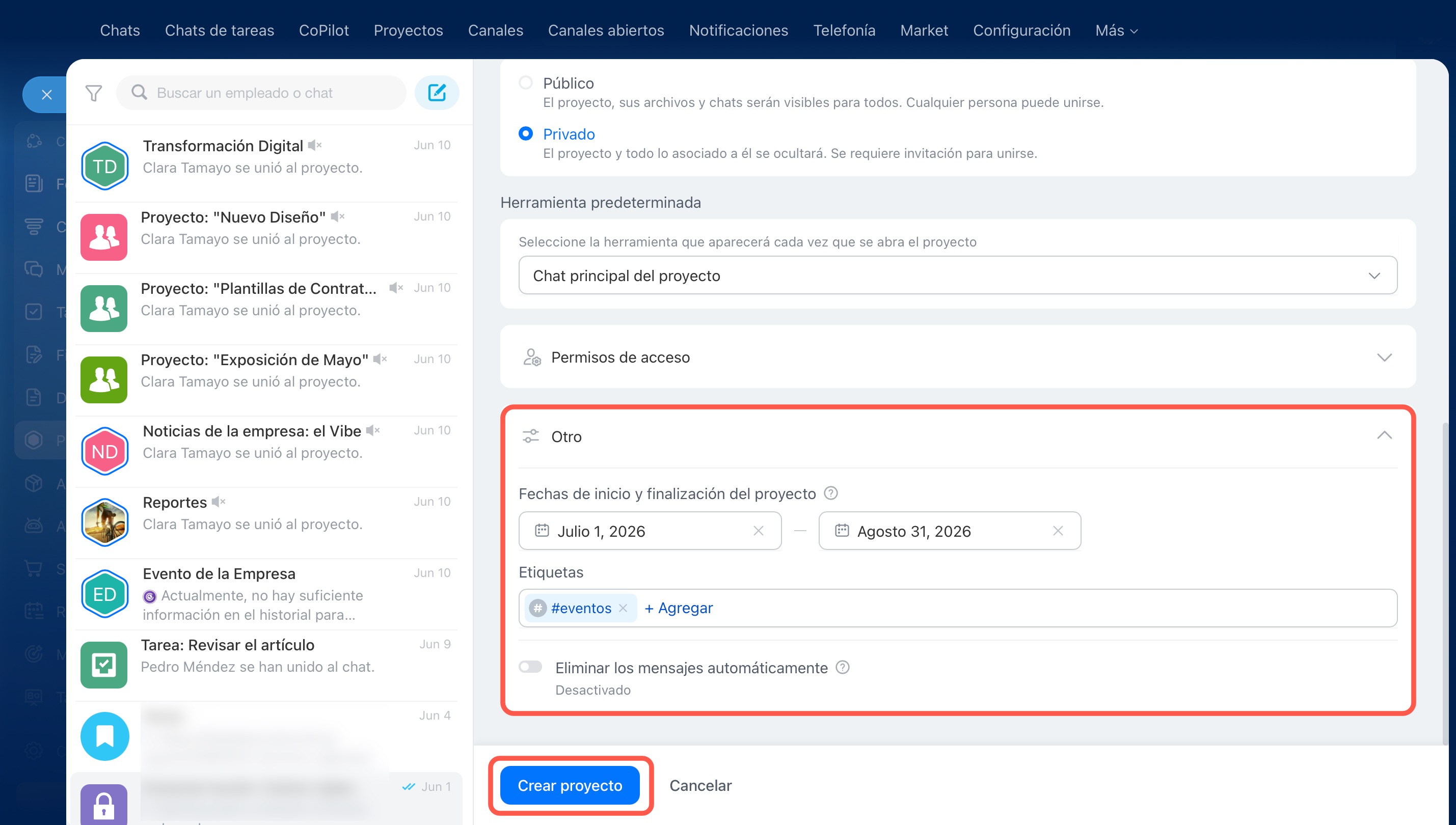This screenshot has width=1456, height=825.
Task: Click the Exposición de Mayo project avatar
Action: click(104, 379)
